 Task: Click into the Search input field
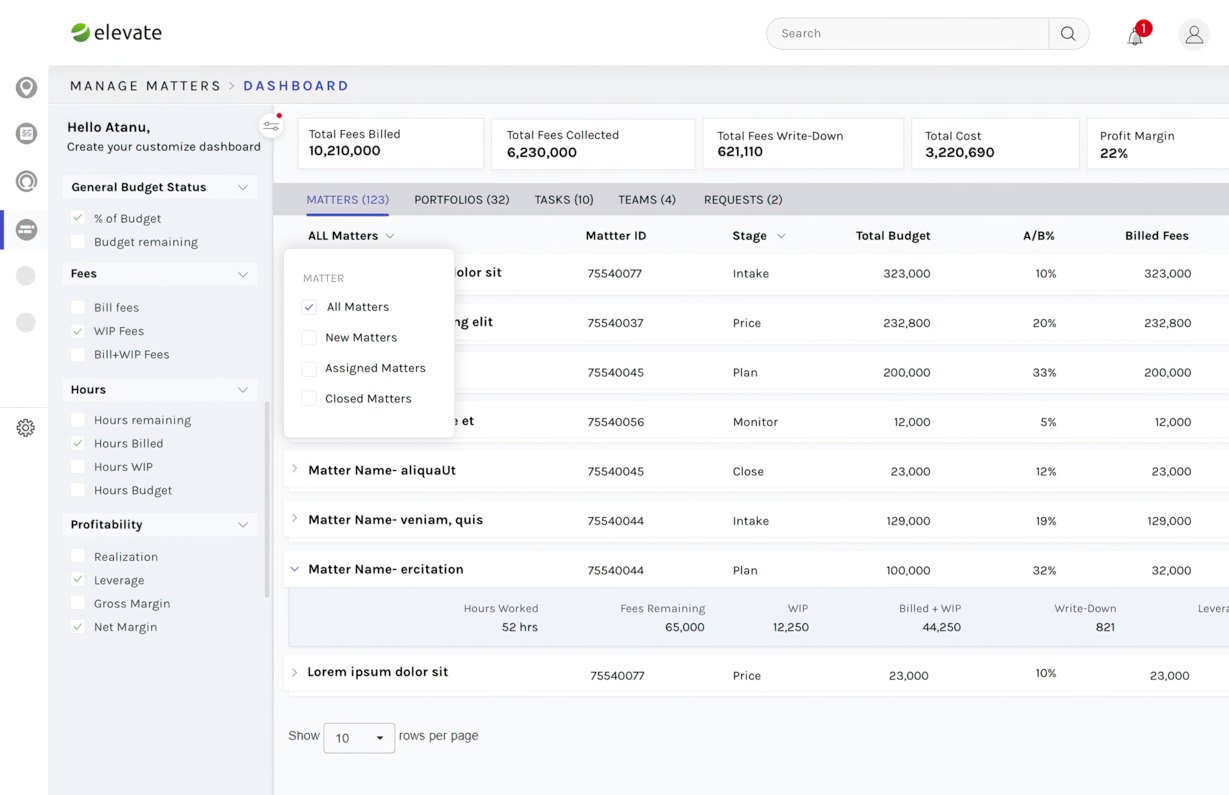point(907,33)
